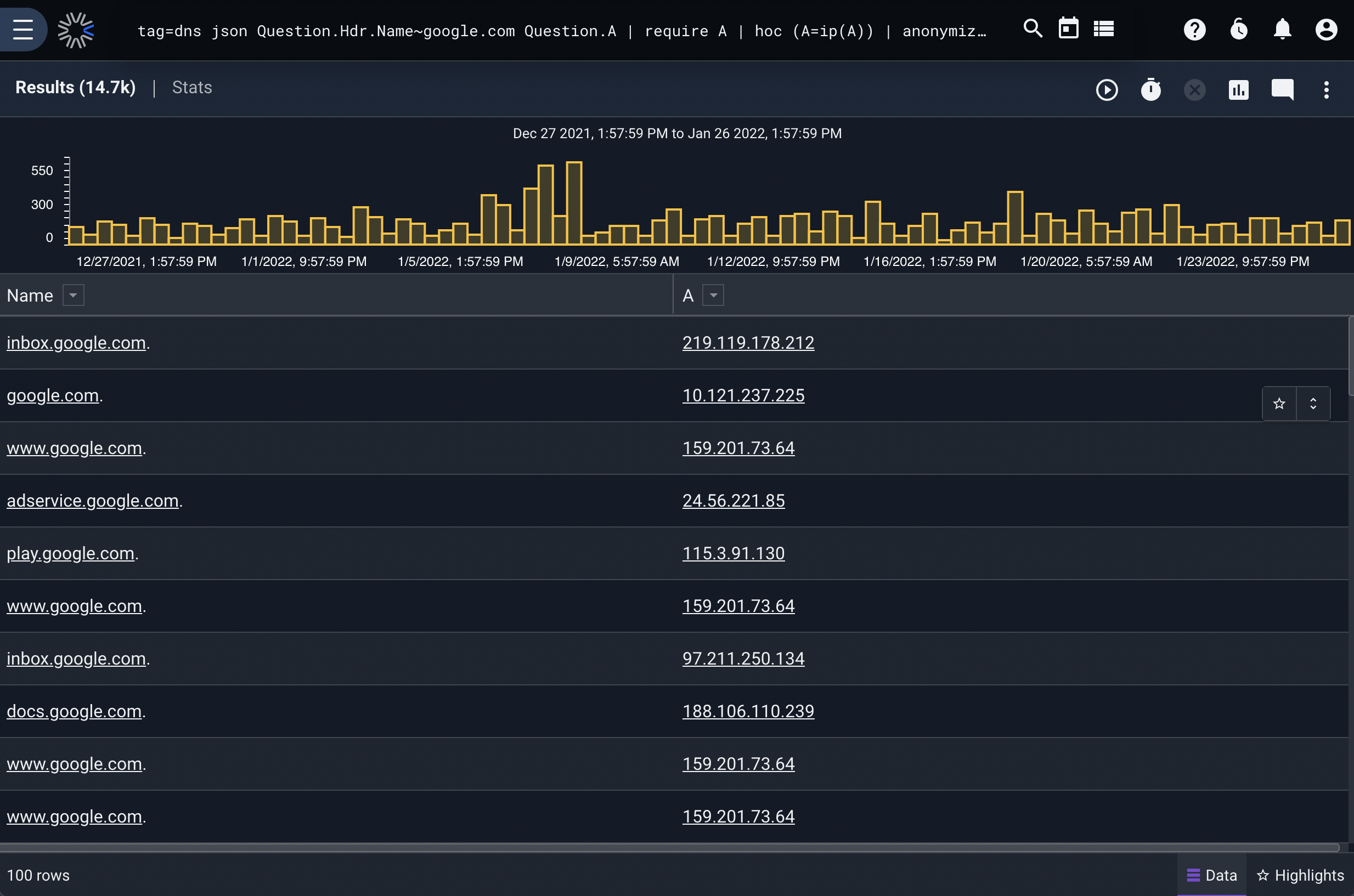Click the 1/16/2022, 1:57:59 PM axis label
The height and width of the screenshot is (896, 1354).
[x=929, y=261]
